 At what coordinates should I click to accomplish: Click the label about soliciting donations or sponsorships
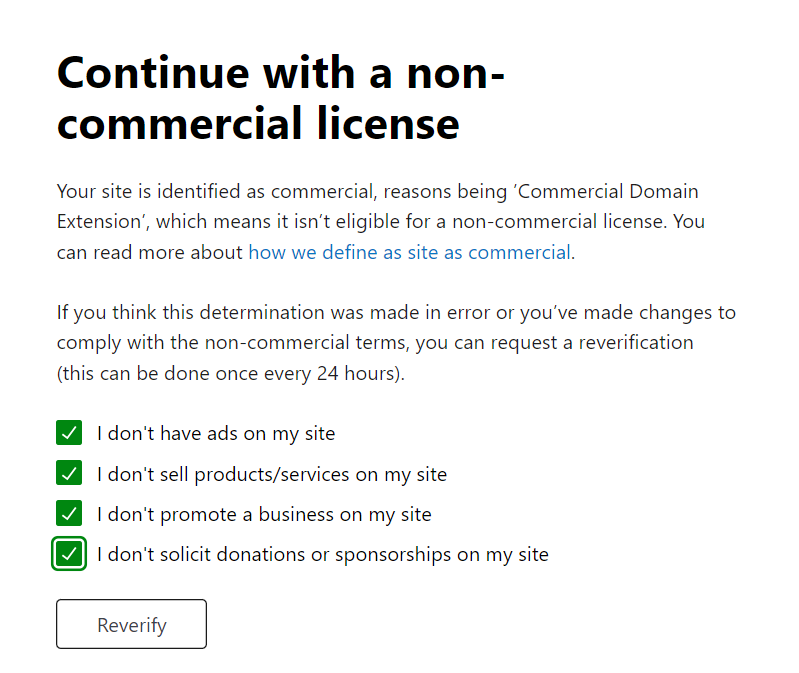tap(323, 554)
